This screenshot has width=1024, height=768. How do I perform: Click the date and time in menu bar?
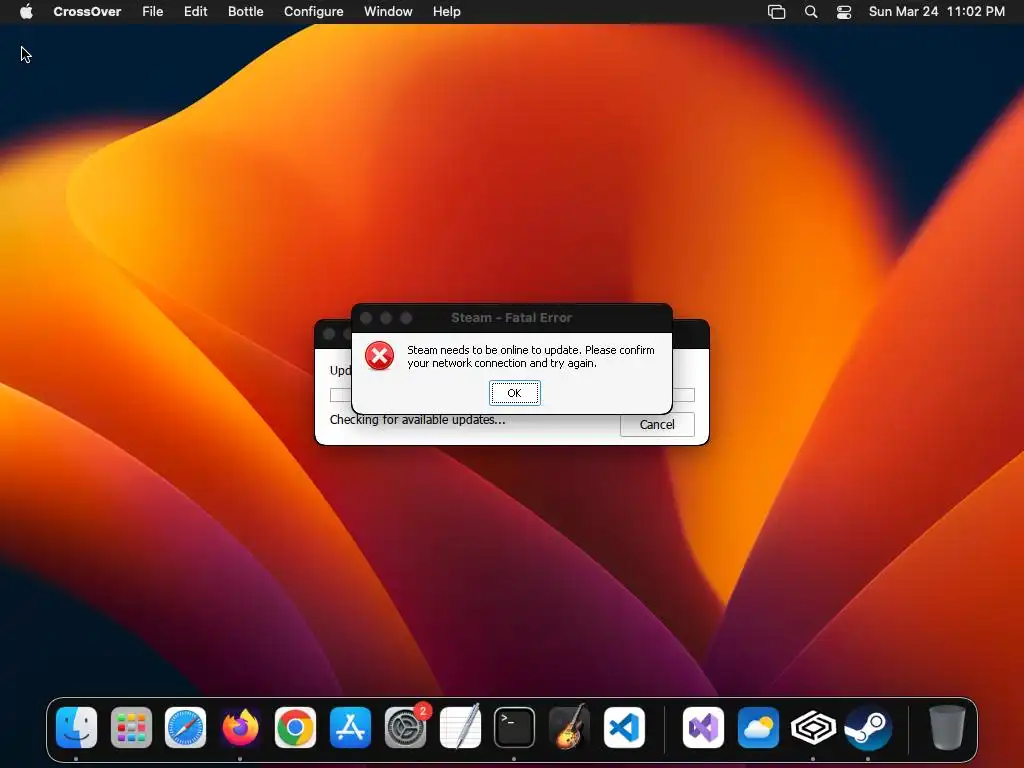point(936,12)
